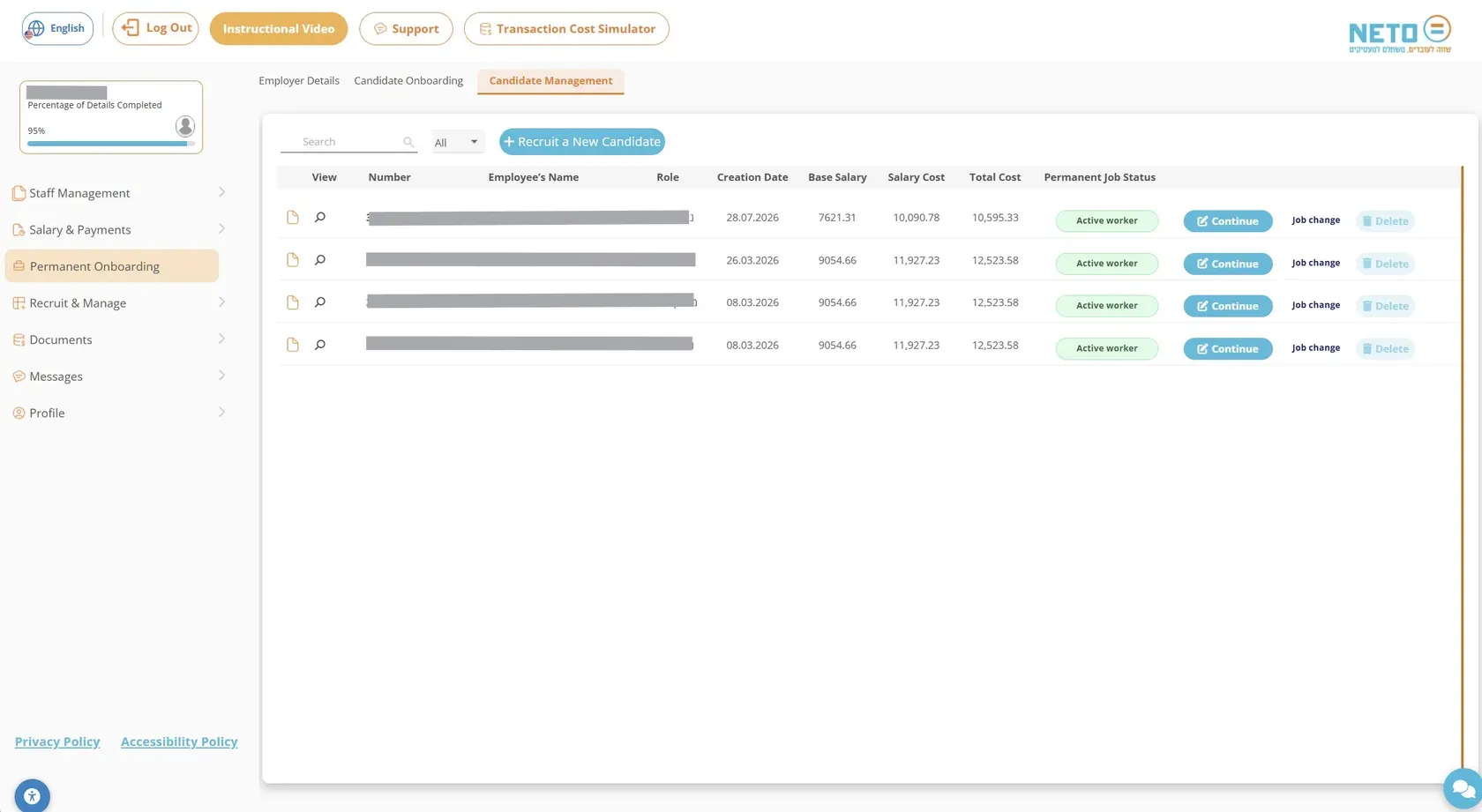Click magnifier view icon in 26.03.2026 row
Image resolution: width=1482 pixels, height=812 pixels.
click(320, 260)
